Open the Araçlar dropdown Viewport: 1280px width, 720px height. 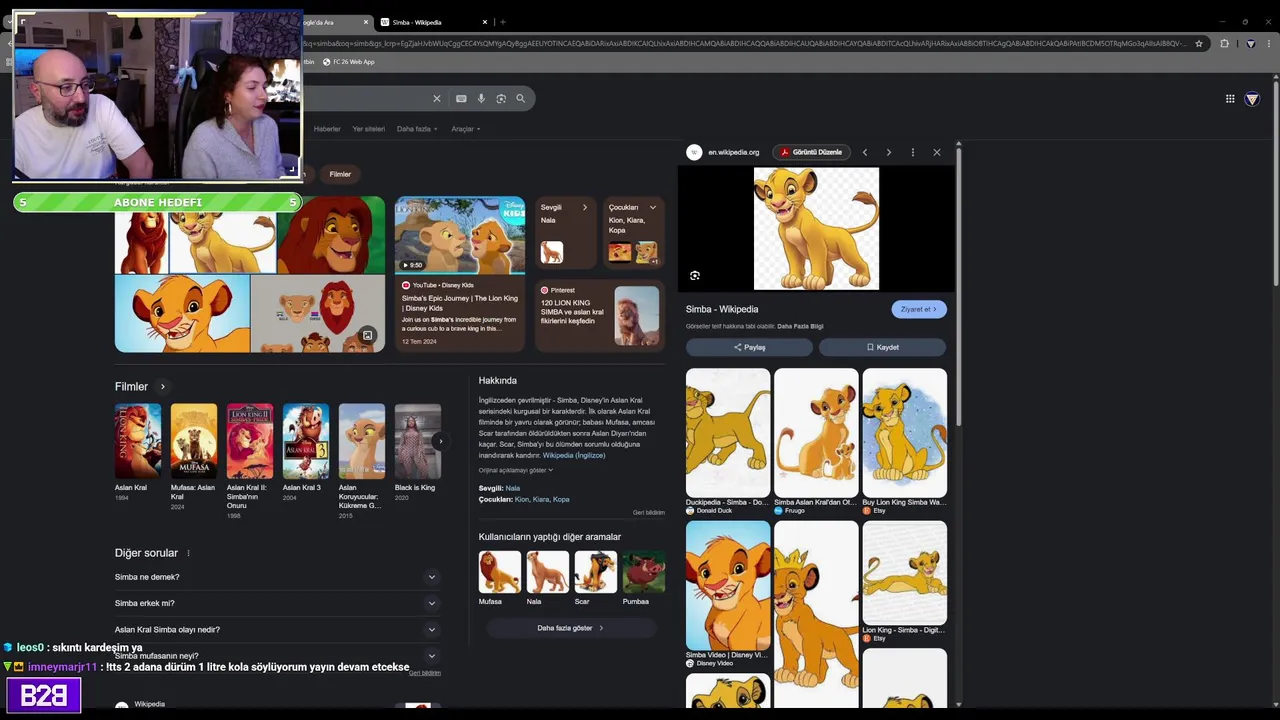[465, 129]
